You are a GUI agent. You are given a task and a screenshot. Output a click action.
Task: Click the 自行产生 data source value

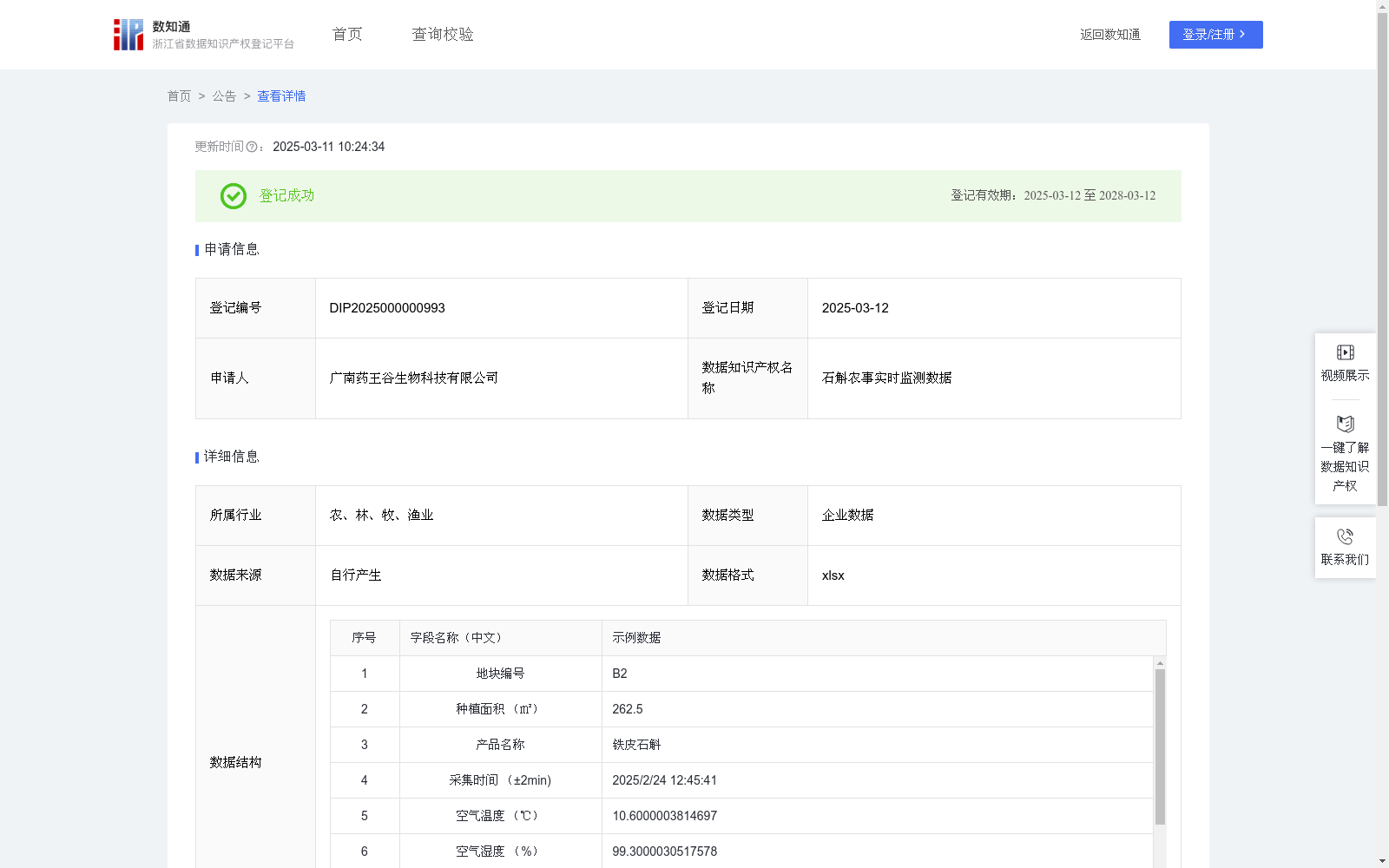pos(356,575)
